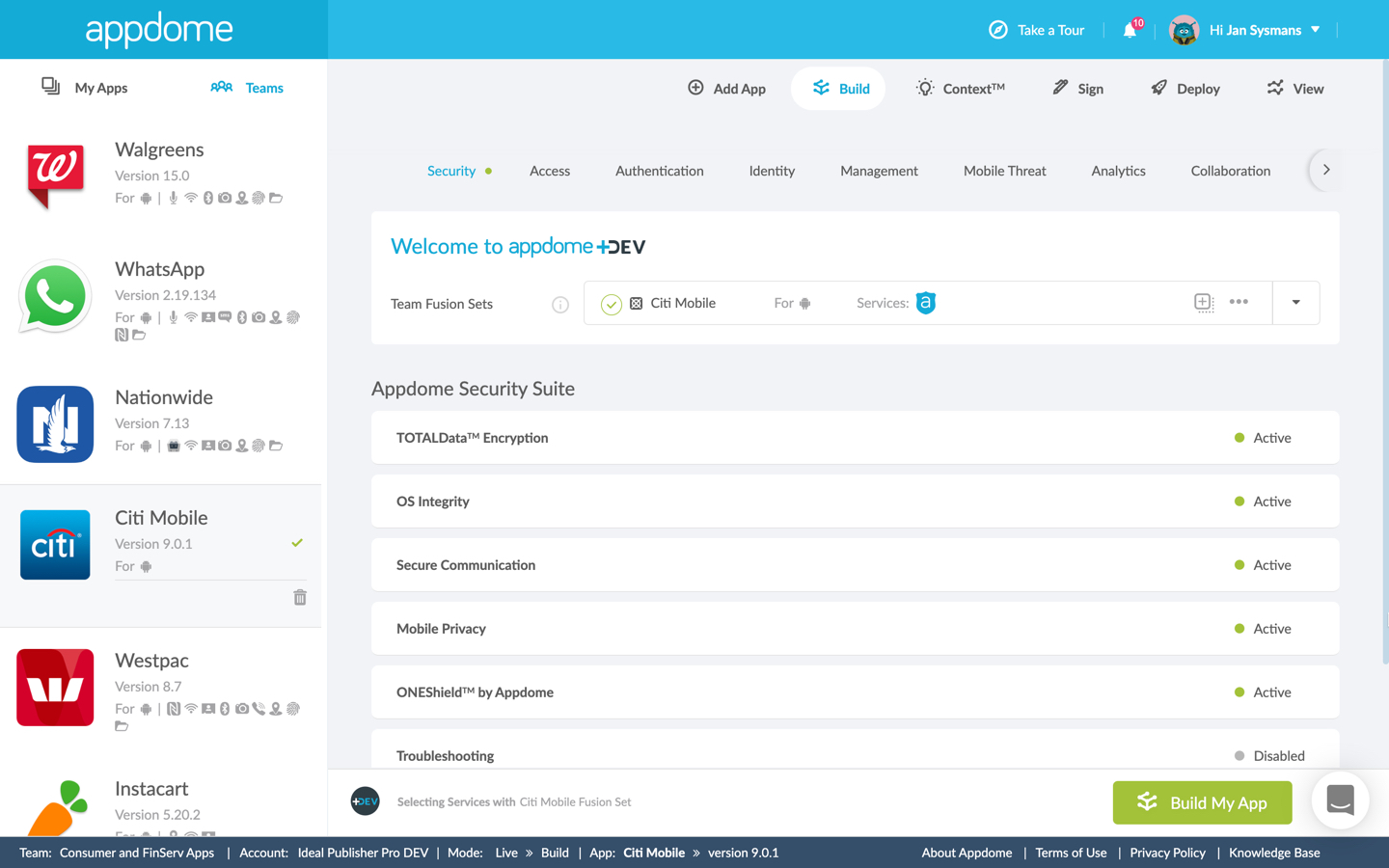Open the Sign step in toolbar
Viewport: 1389px width, 868px height.
click(1077, 89)
